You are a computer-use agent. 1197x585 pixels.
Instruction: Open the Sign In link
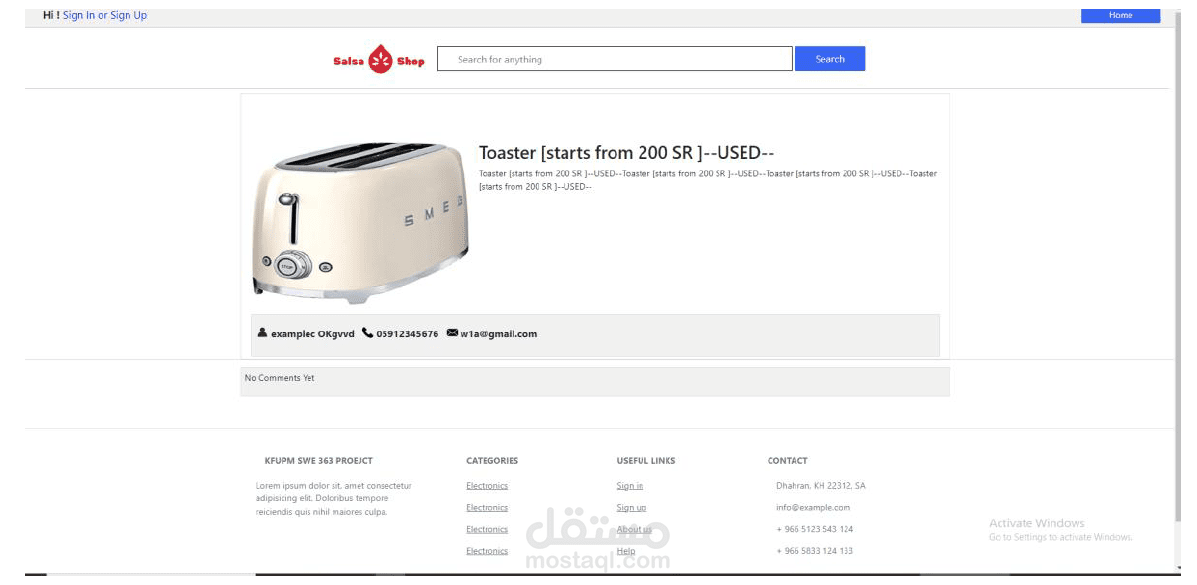click(x=79, y=15)
